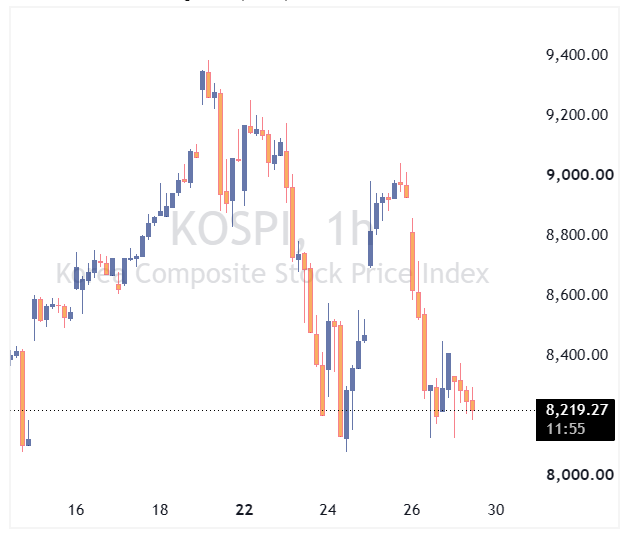Select the date 26 on time axis
The height and width of the screenshot is (547, 629).
[412, 510]
